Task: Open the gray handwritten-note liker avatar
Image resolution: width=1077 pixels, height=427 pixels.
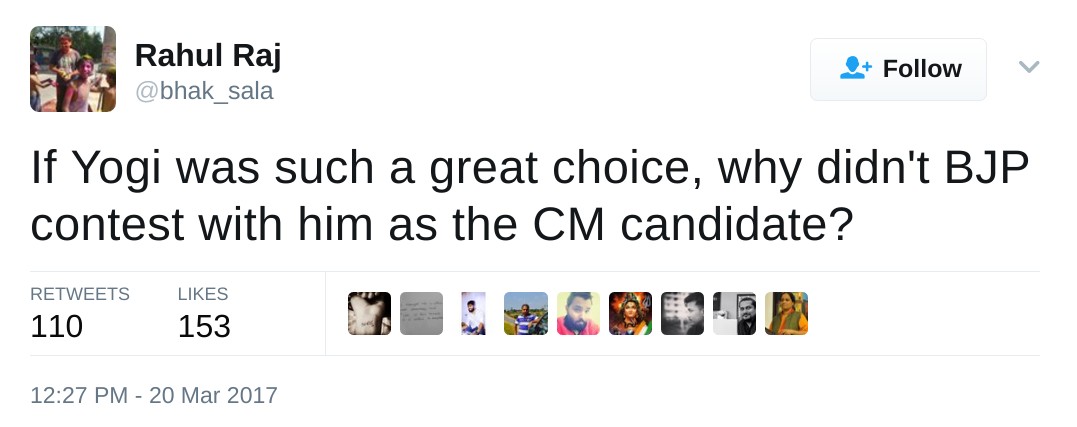Action: click(421, 313)
